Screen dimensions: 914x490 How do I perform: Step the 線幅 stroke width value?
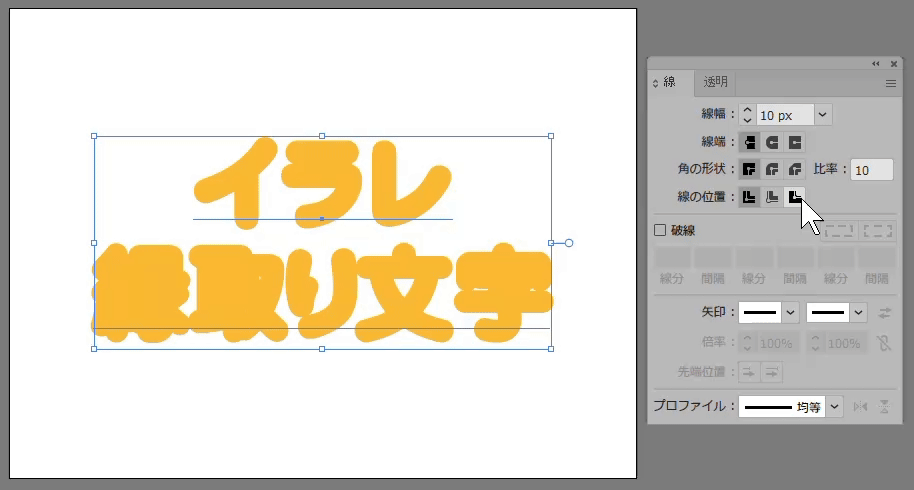tap(747, 115)
